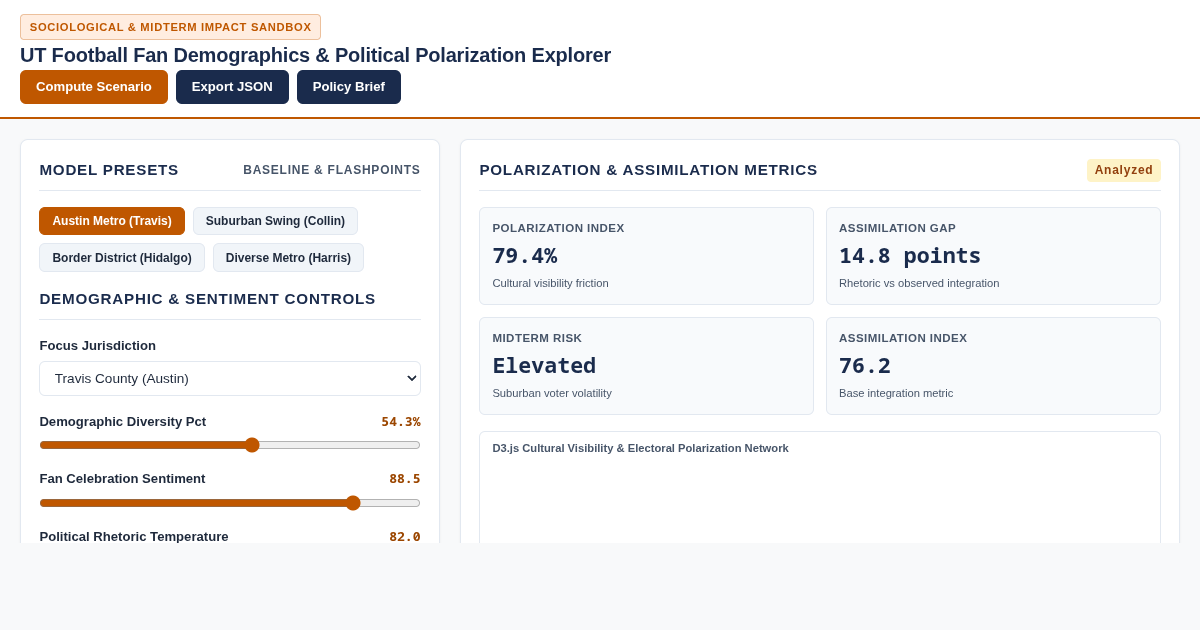Image resolution: width=1200 pixels, height=630 pixels.
Task: Open the Focus Jurisdiction dropdown
Action: (x=230, y=378)
